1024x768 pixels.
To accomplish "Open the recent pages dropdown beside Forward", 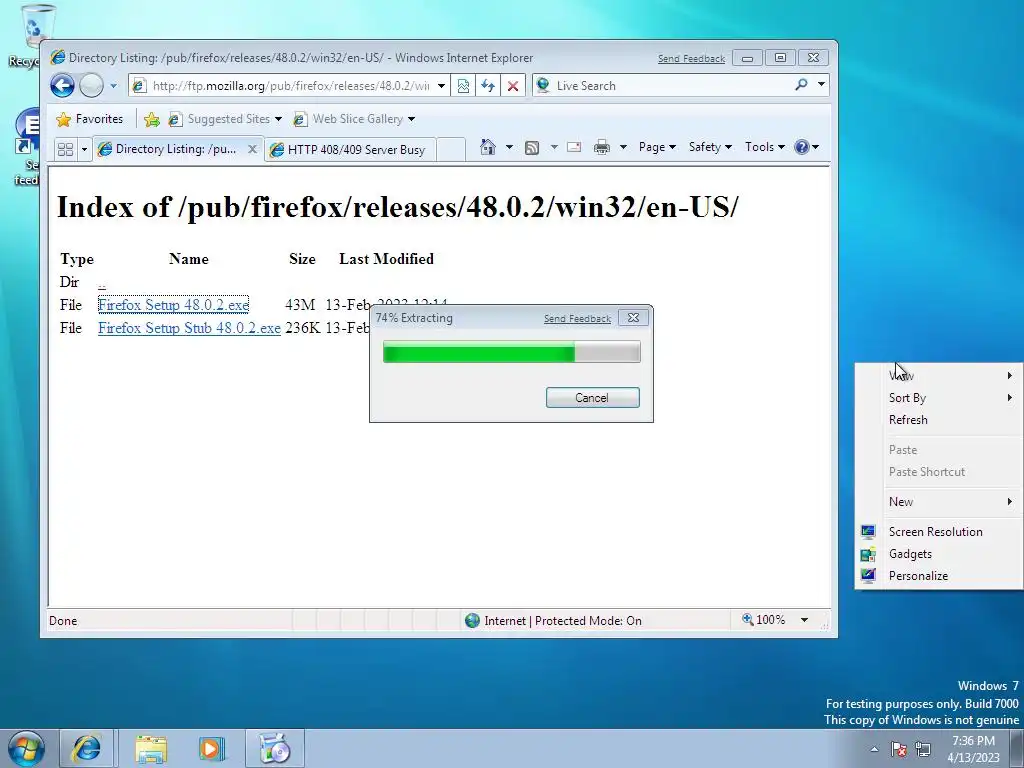I will click(x=113, y=86).
